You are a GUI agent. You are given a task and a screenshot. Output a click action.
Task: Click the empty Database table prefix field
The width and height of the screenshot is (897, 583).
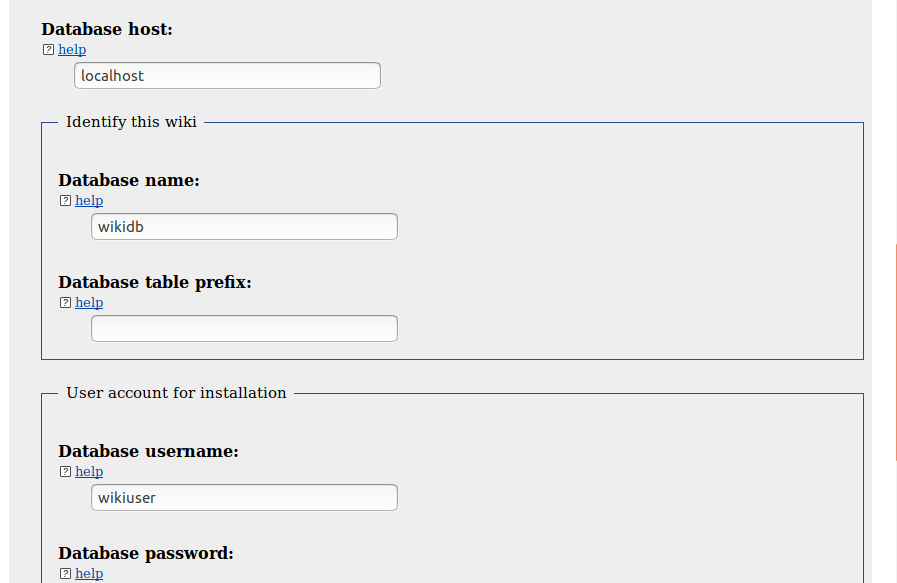[x=244, y=329]
